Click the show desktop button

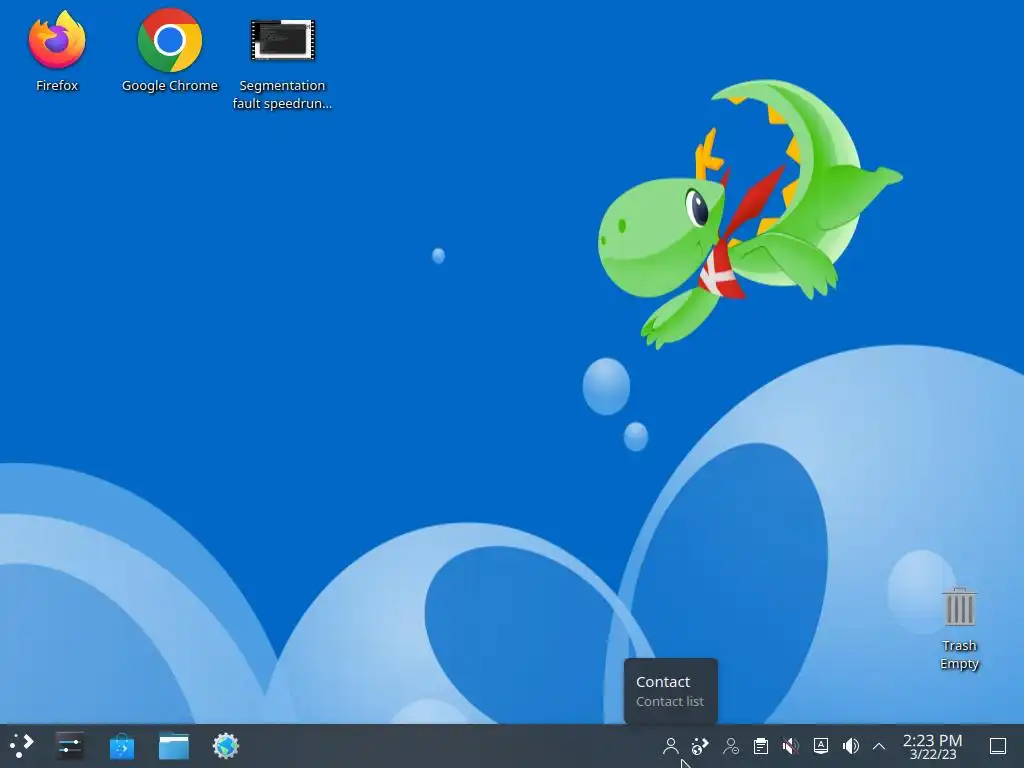coord(998,746)
